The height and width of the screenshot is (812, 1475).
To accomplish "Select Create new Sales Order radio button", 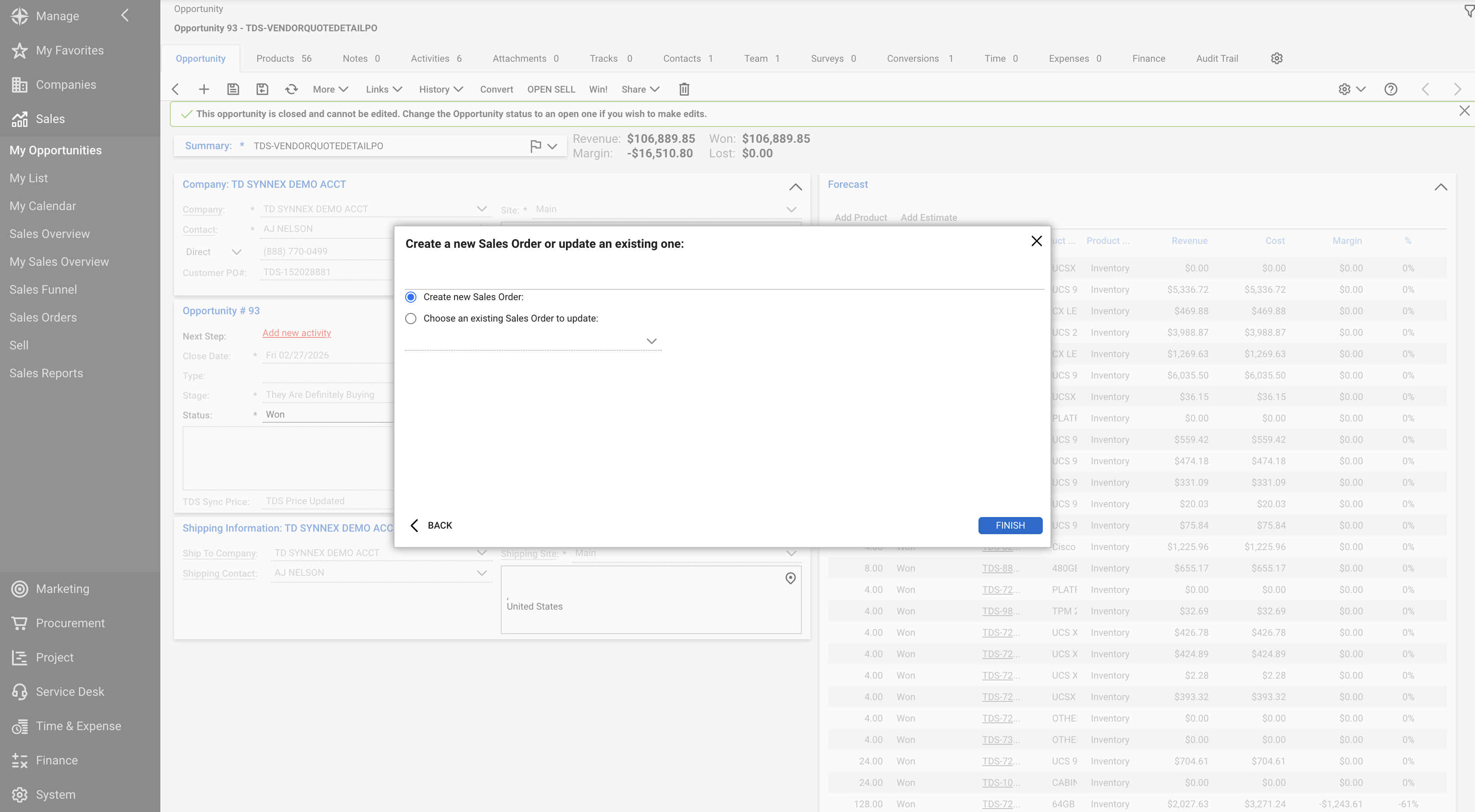I will pyautogui.click(x=410, y=297).
